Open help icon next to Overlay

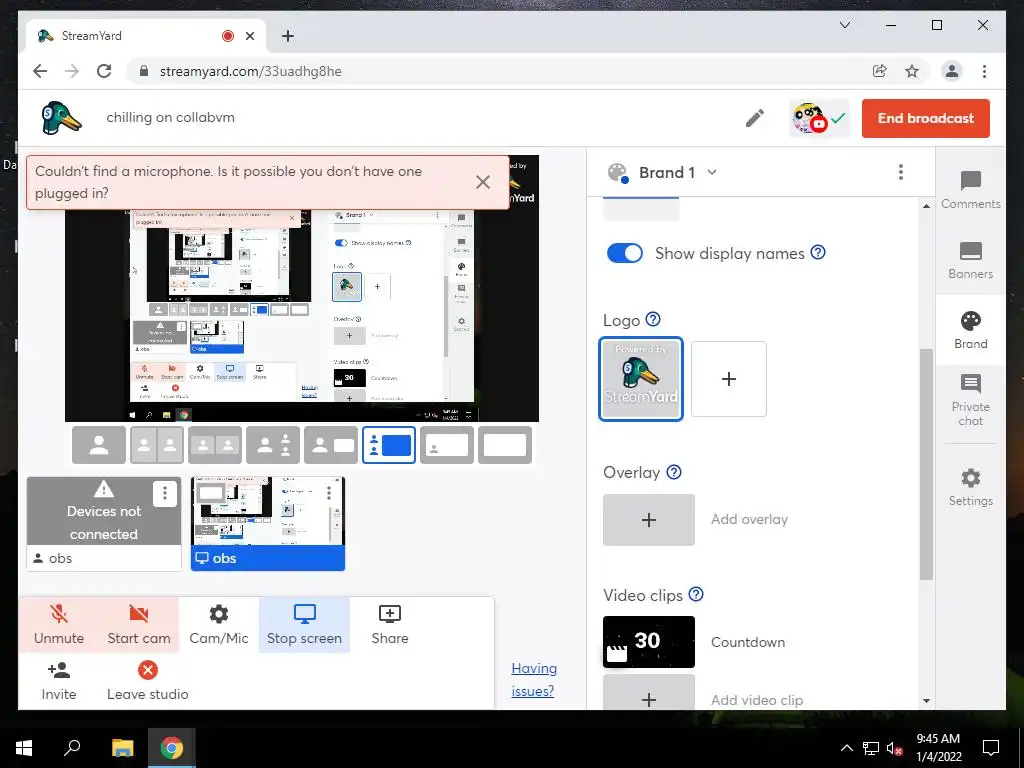click(x=673, y=472)
